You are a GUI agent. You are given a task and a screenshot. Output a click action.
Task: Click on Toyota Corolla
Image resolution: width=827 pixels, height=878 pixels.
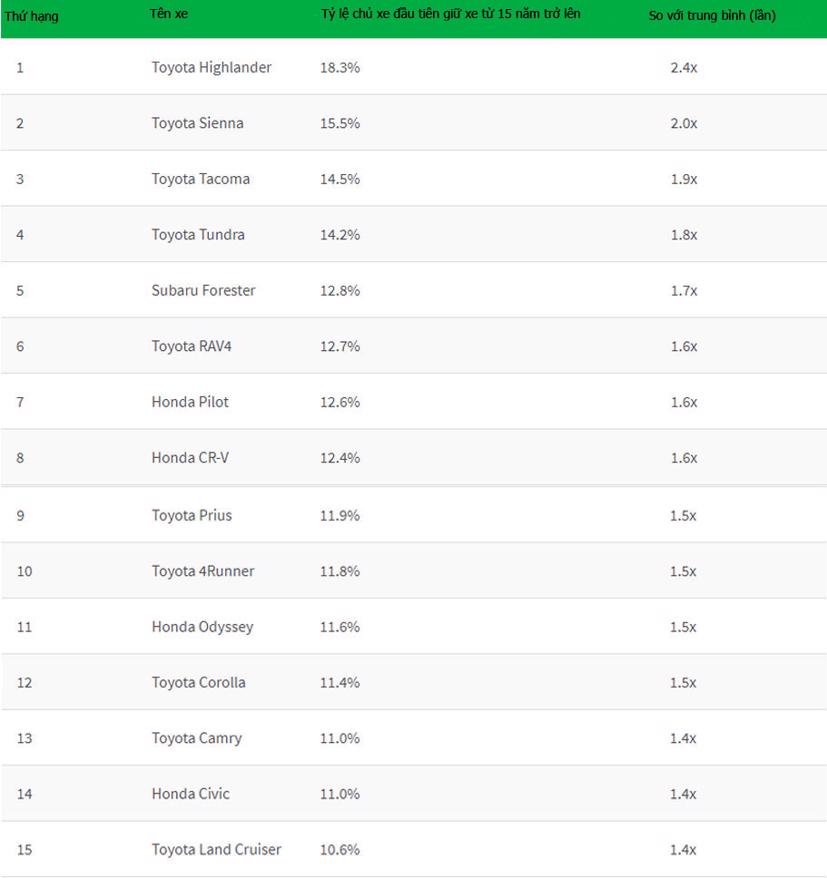pyautogui.click(x=198, y=683)
